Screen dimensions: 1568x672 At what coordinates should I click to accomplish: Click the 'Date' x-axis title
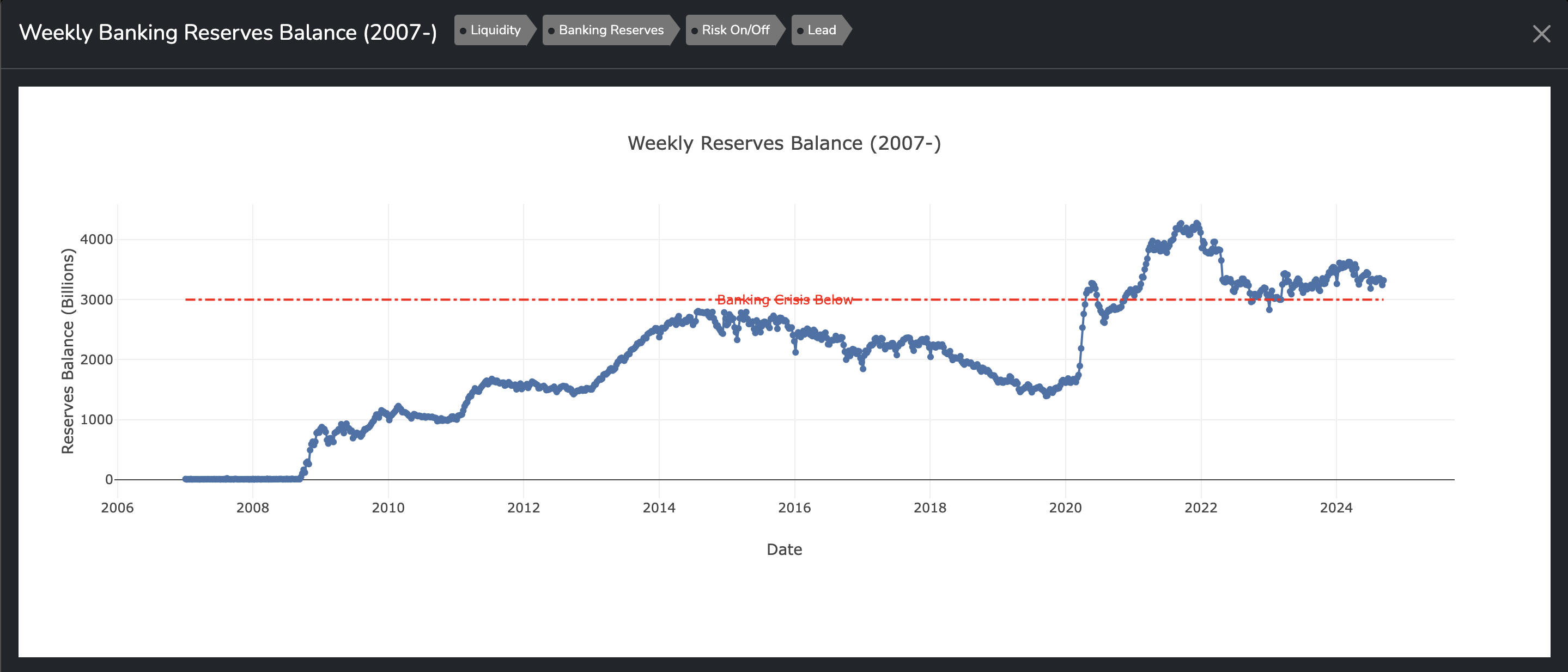coord(784,550)
